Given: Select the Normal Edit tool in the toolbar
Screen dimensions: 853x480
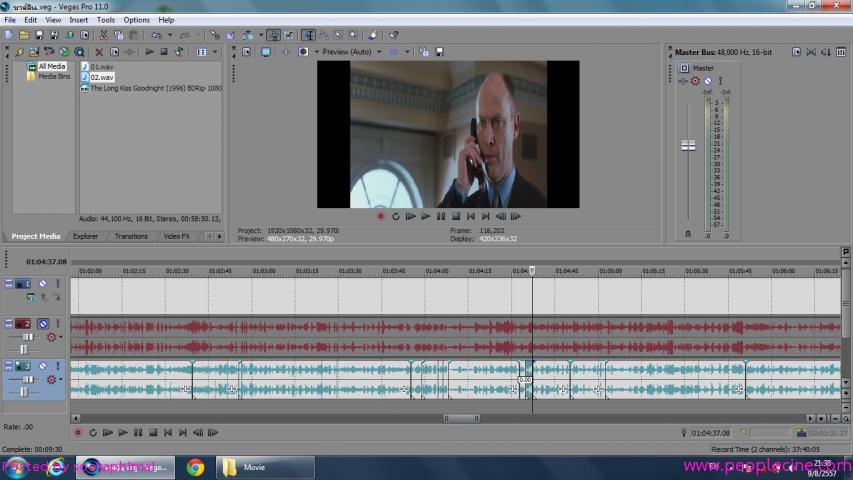Looking at the screenshot, I should tap(308, 35).
